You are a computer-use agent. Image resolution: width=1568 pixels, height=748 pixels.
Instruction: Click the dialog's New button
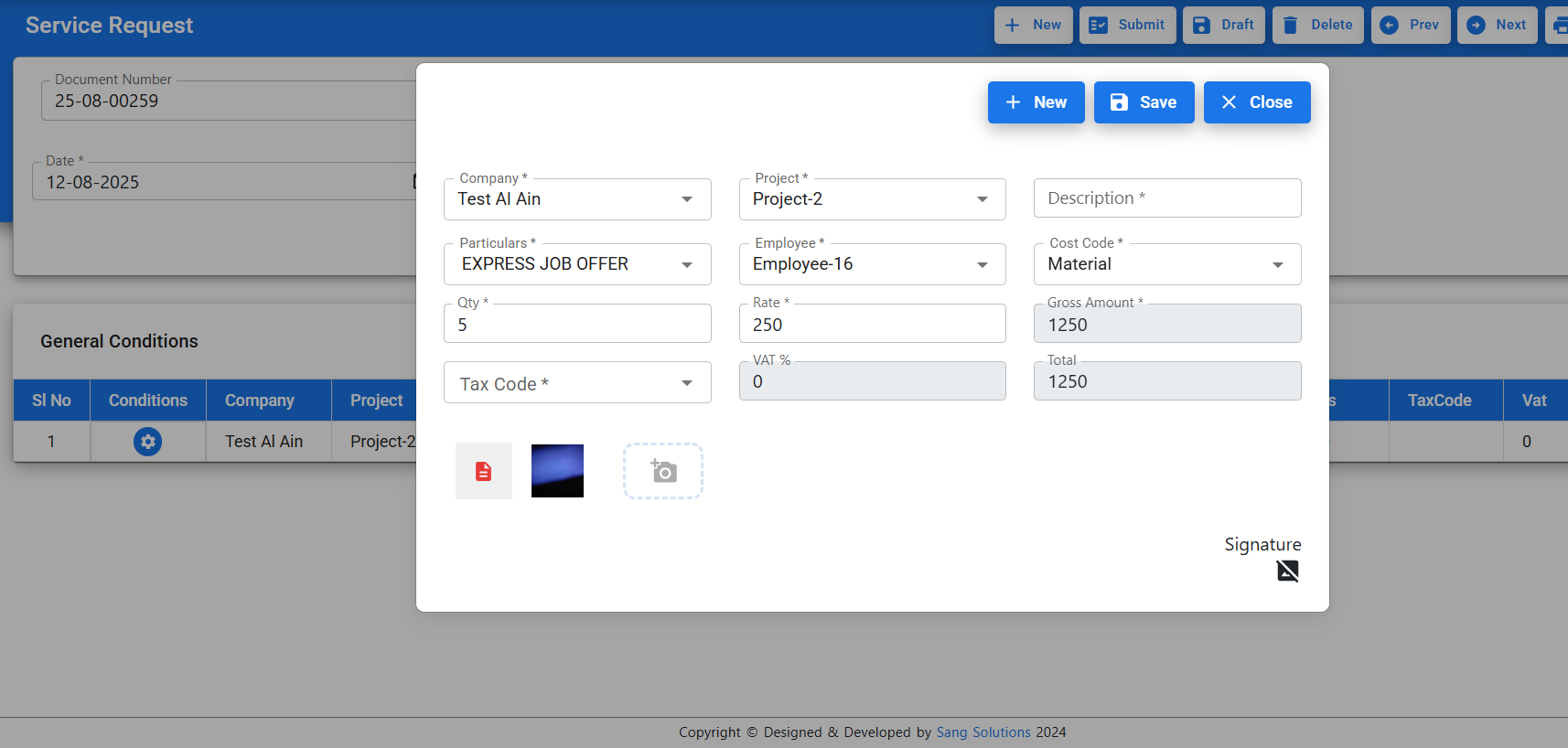[1036, 102]
